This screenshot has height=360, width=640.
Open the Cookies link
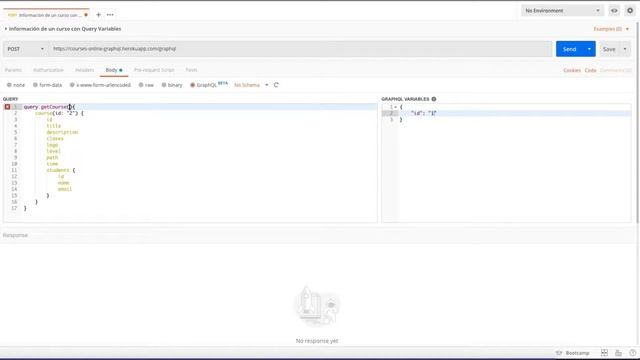tap(572, 70)
